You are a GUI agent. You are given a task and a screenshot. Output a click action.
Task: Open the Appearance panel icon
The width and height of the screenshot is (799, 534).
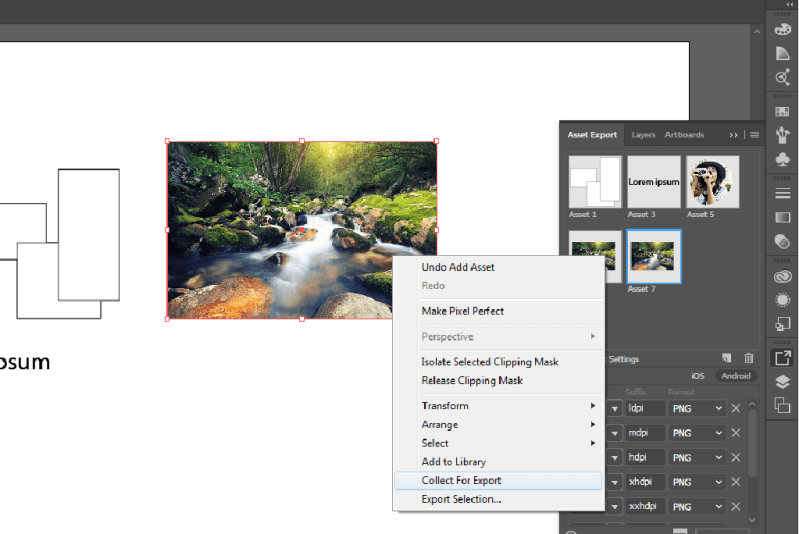(x=782, y=300)
